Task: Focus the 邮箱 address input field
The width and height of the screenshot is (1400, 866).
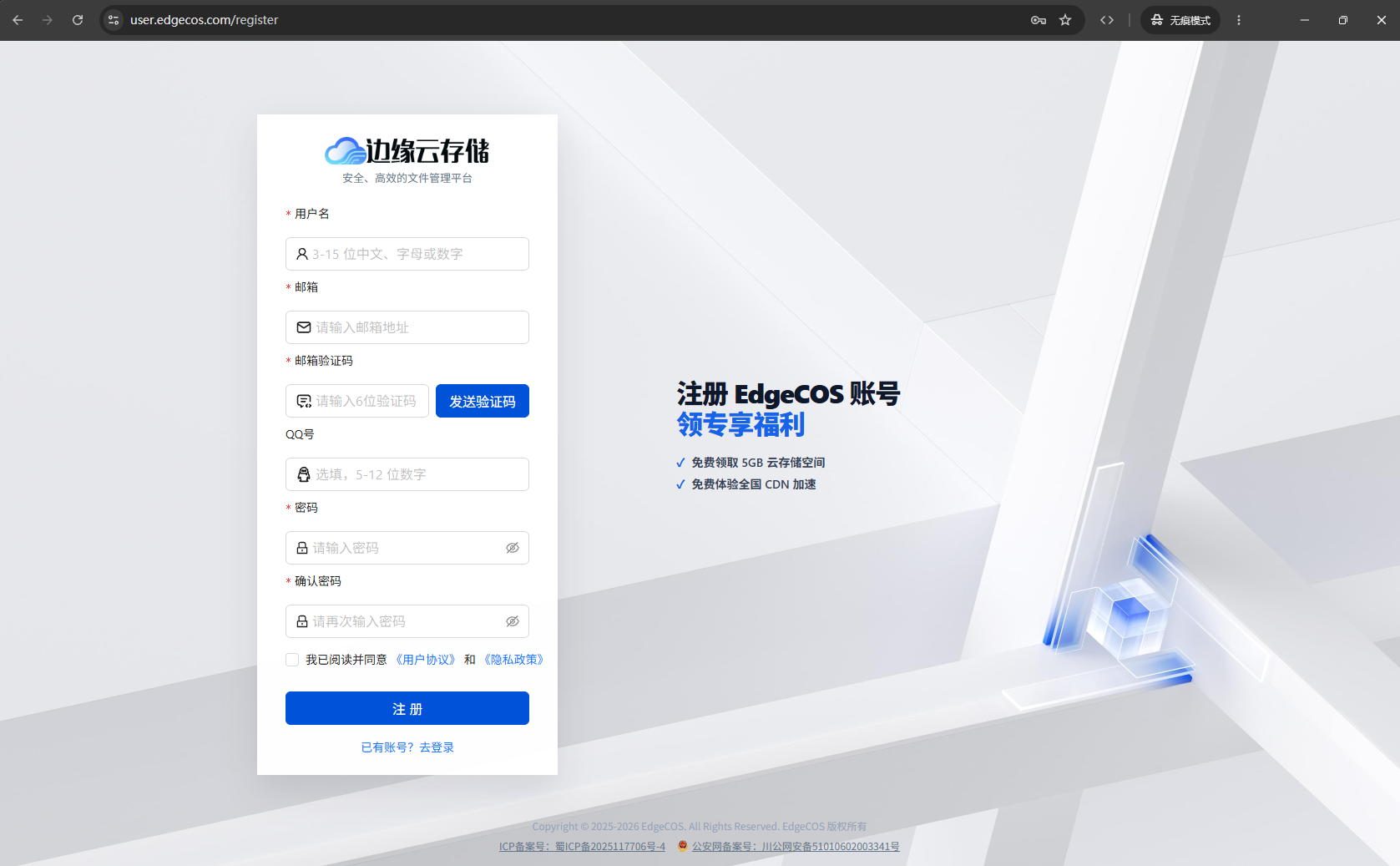Action: [x=407, y=327]
